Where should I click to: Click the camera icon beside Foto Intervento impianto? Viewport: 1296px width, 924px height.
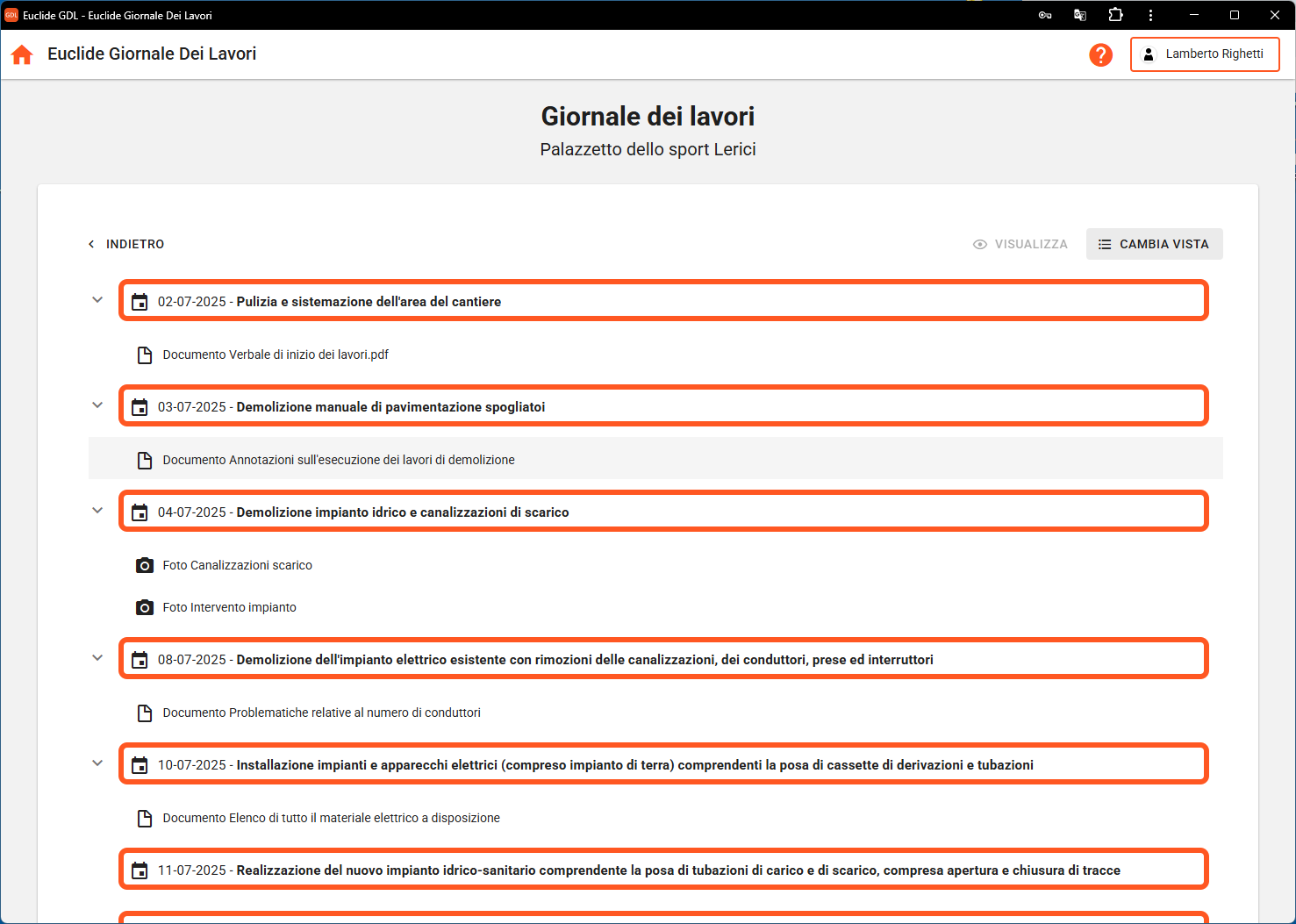coord(145,607)
